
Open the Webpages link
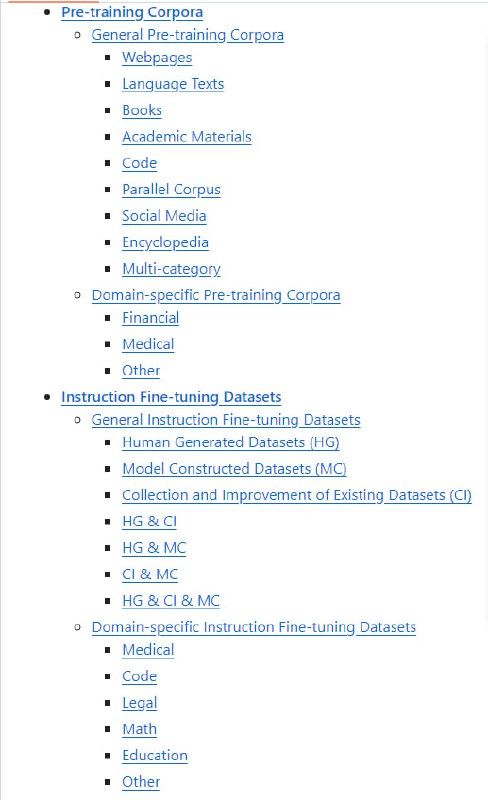coord(157,58)
